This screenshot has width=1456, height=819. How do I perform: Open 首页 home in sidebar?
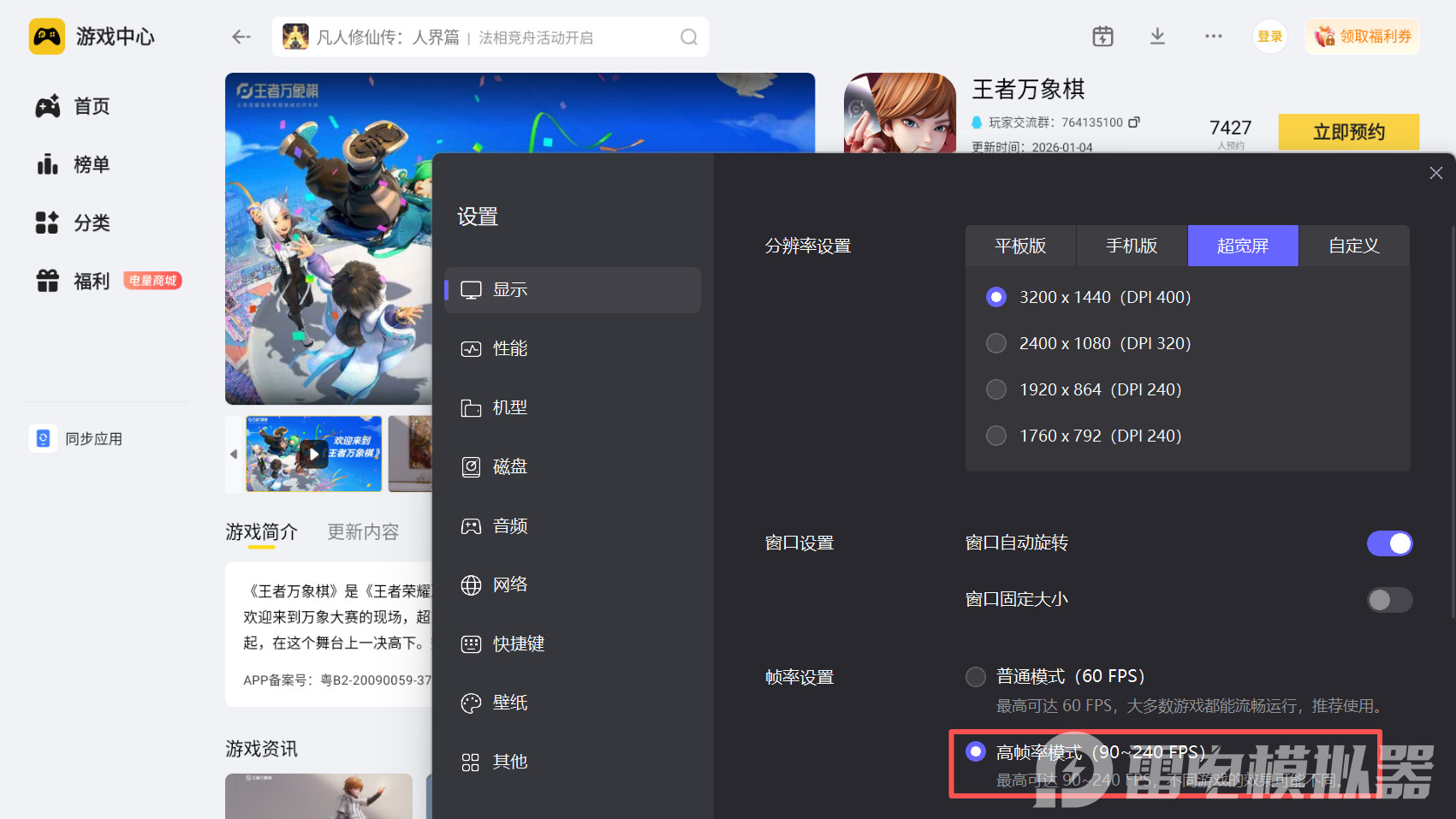pyautogui.click(x=74, y=106)
